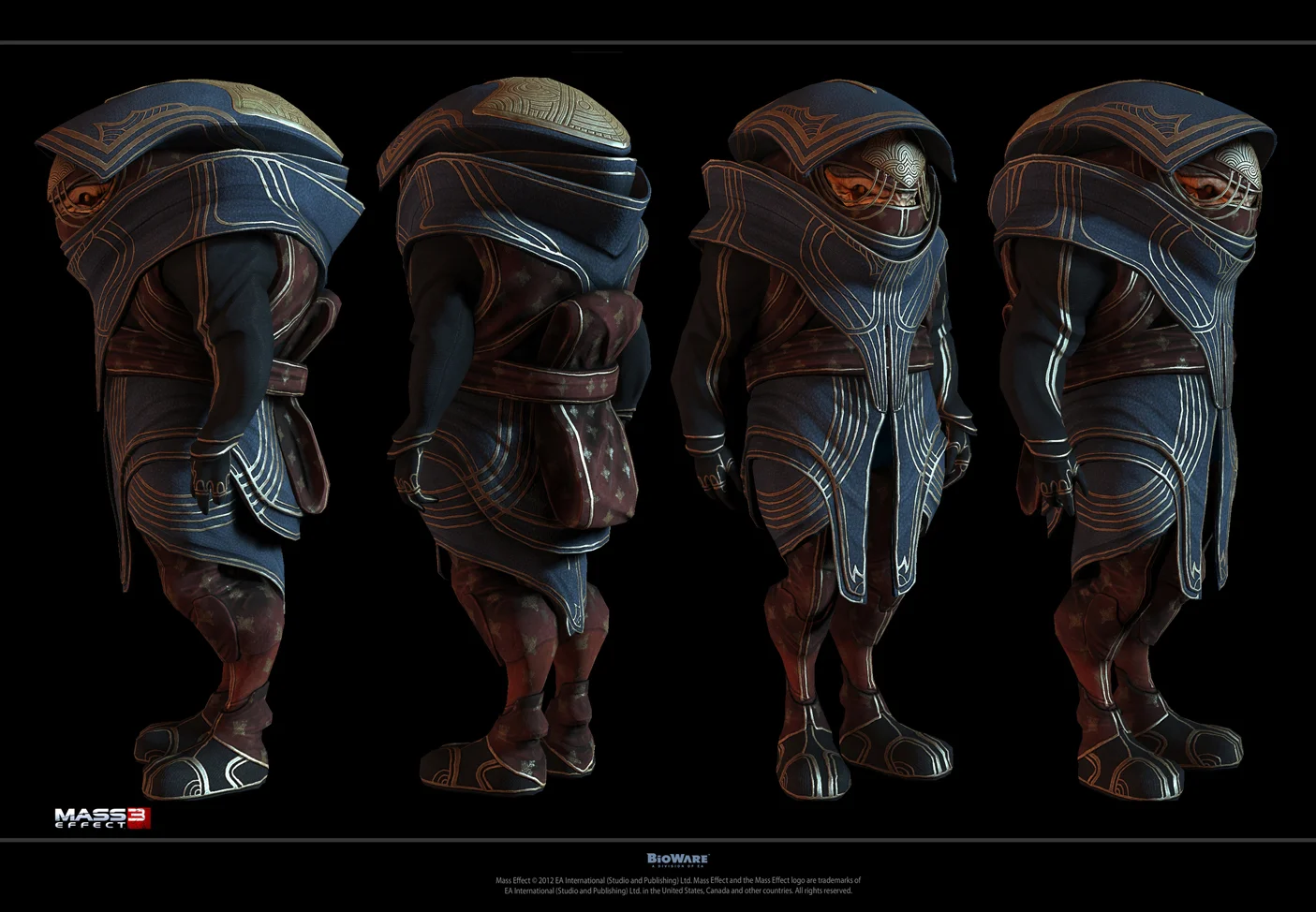The image size is (1316, 912).
Task: Click the BioWare logo
Action: pos(678,859)
